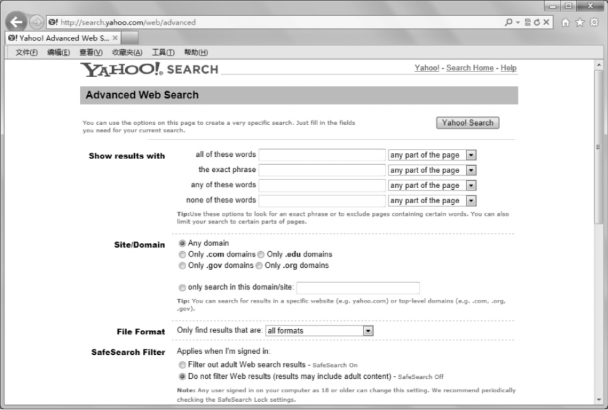Focus 'none of these words' text field
608x410 pixels.
point(322,200)
